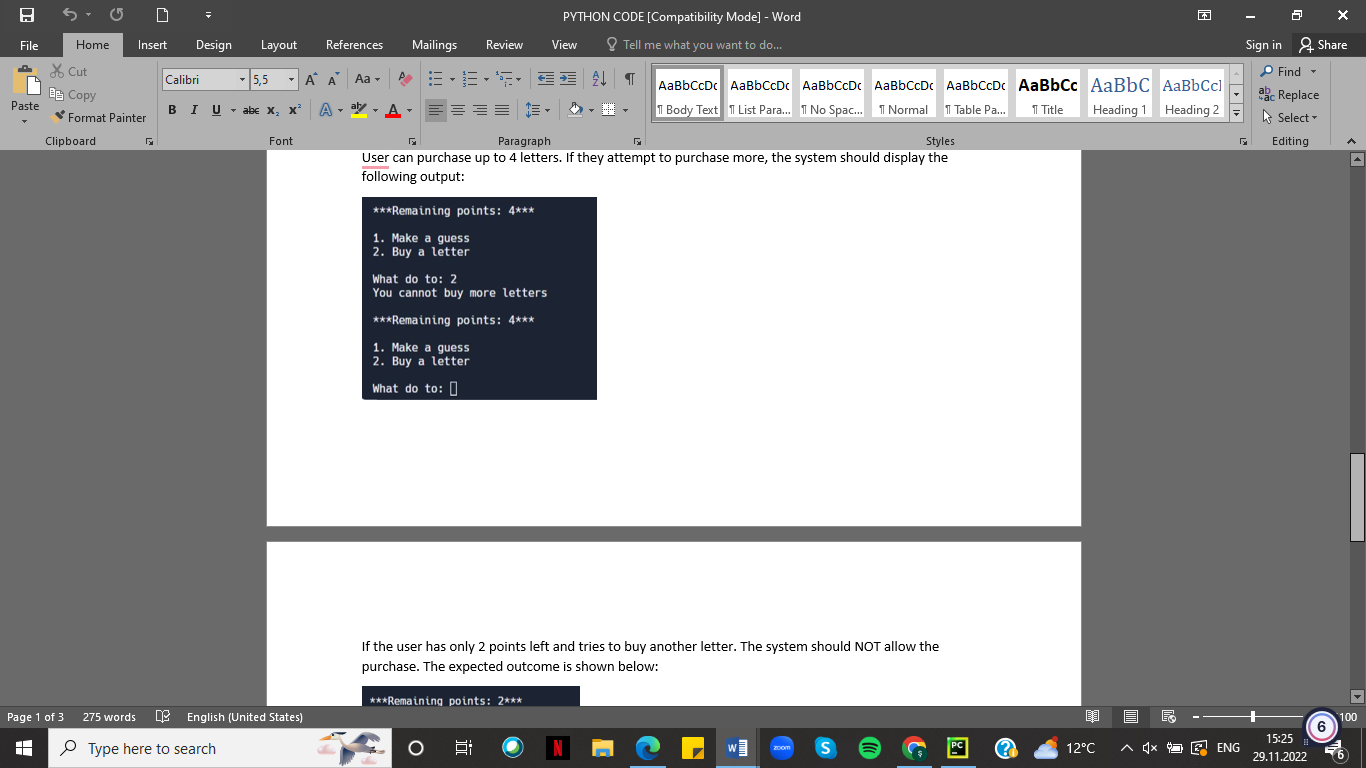Toggle strikethrough formatting
Image resolution: width=1366 pixels, height=768 pixels.
251,111
